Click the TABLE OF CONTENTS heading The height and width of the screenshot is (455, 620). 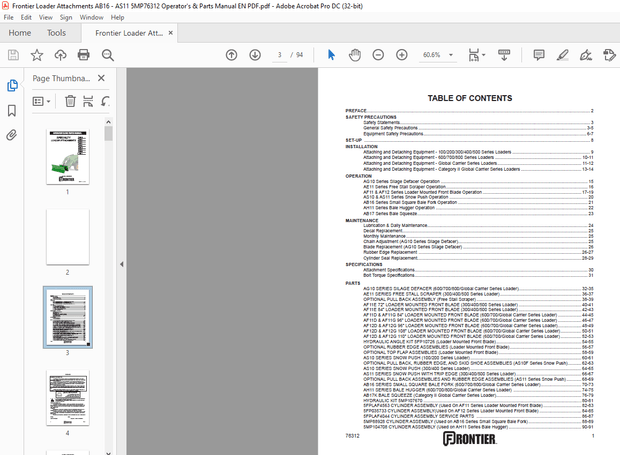(470, 98)
